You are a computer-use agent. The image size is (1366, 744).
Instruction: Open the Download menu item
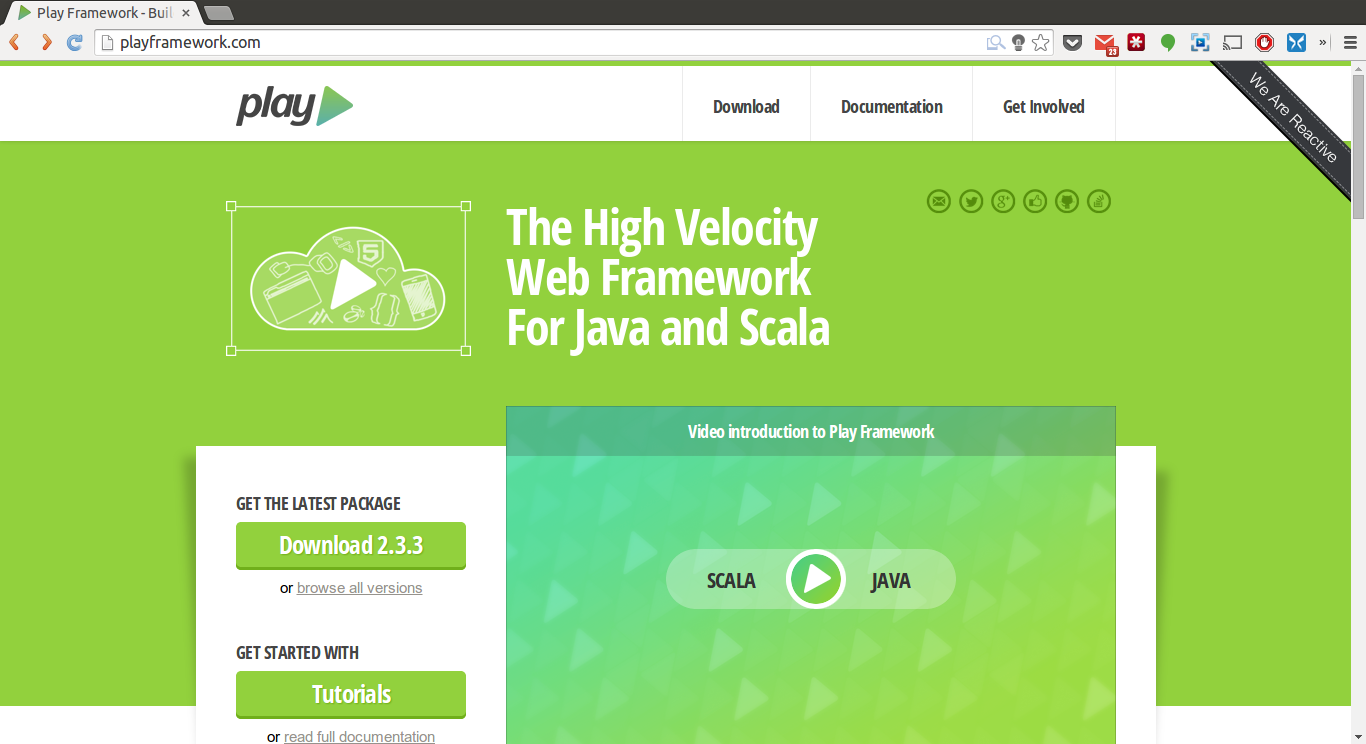tap(746, 107)
